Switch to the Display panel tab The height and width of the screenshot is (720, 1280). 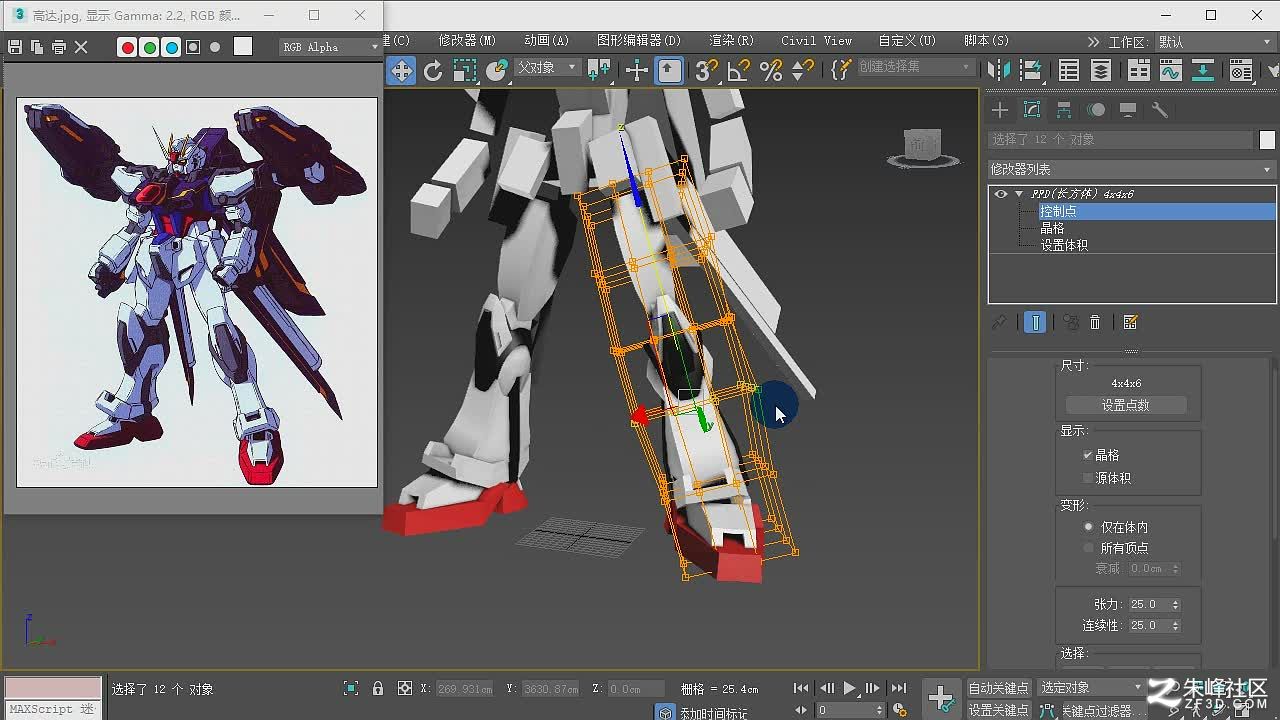pyautogui.click(x=1128, y=110)
